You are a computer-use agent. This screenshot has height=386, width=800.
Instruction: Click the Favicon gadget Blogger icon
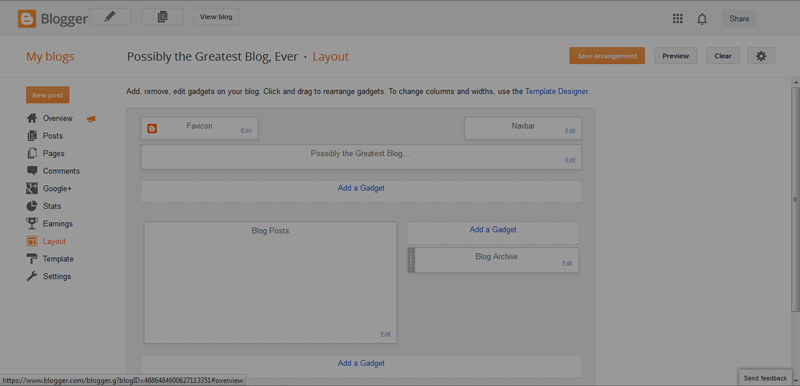click(x=152, y=128)
